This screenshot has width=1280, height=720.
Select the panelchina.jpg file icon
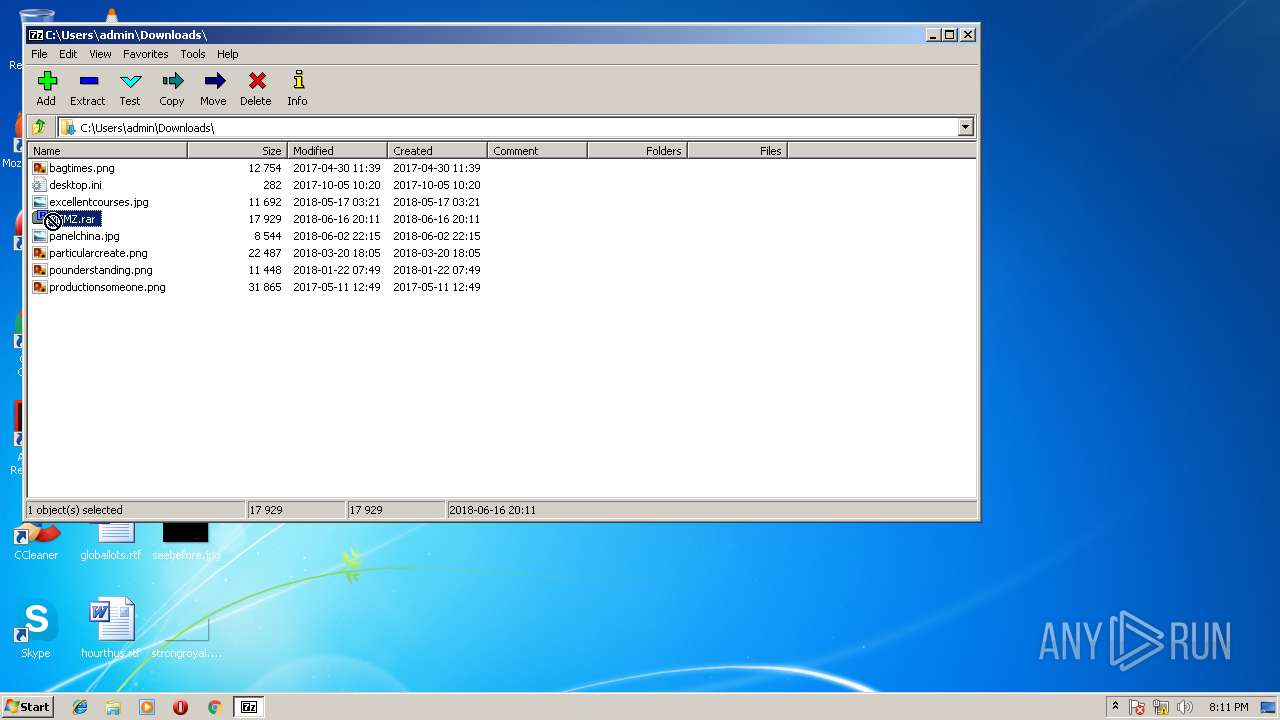[x=40, y=236]
